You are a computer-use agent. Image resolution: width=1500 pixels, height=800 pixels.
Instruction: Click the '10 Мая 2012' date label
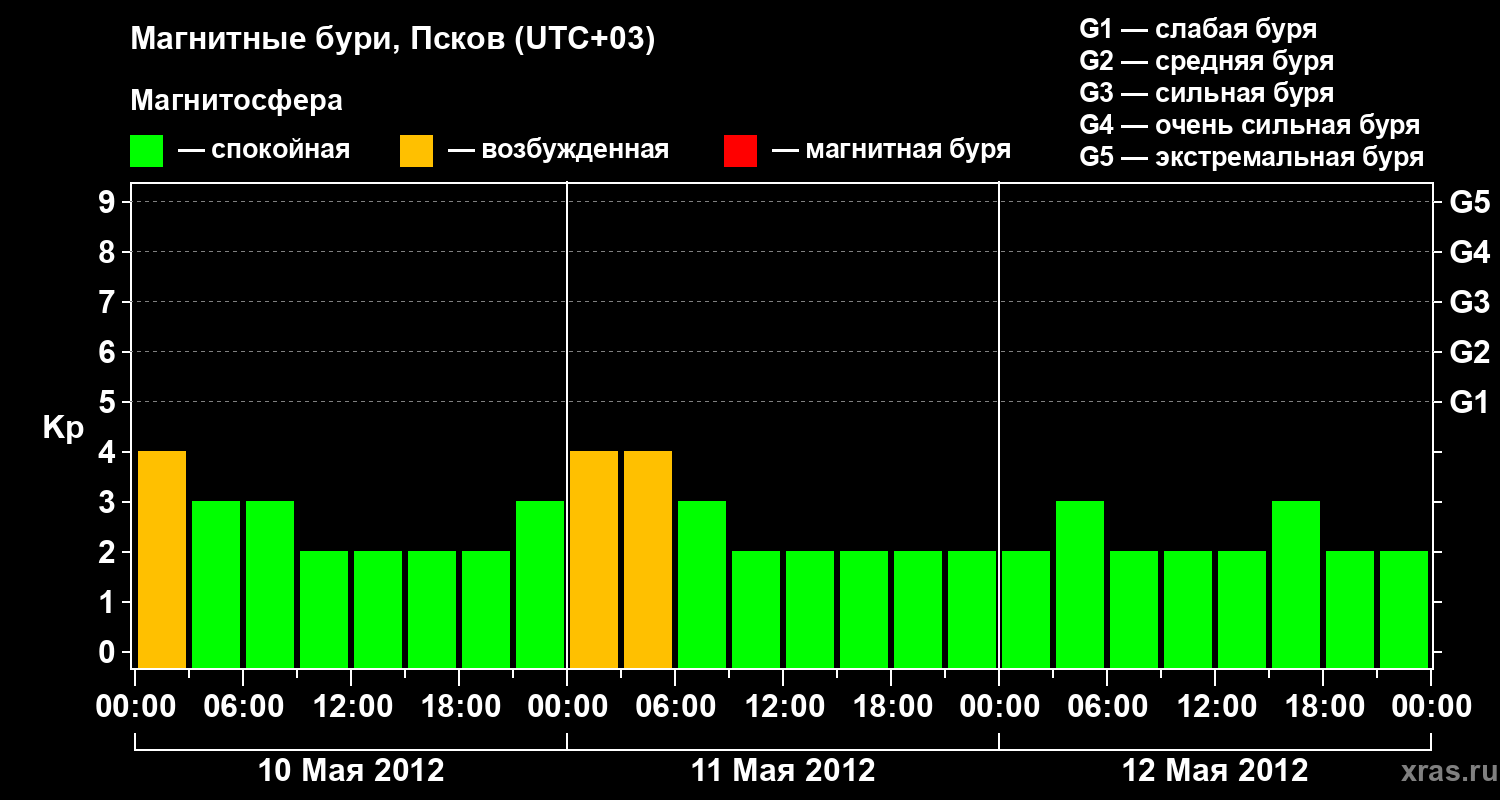(x=351, y=770)
